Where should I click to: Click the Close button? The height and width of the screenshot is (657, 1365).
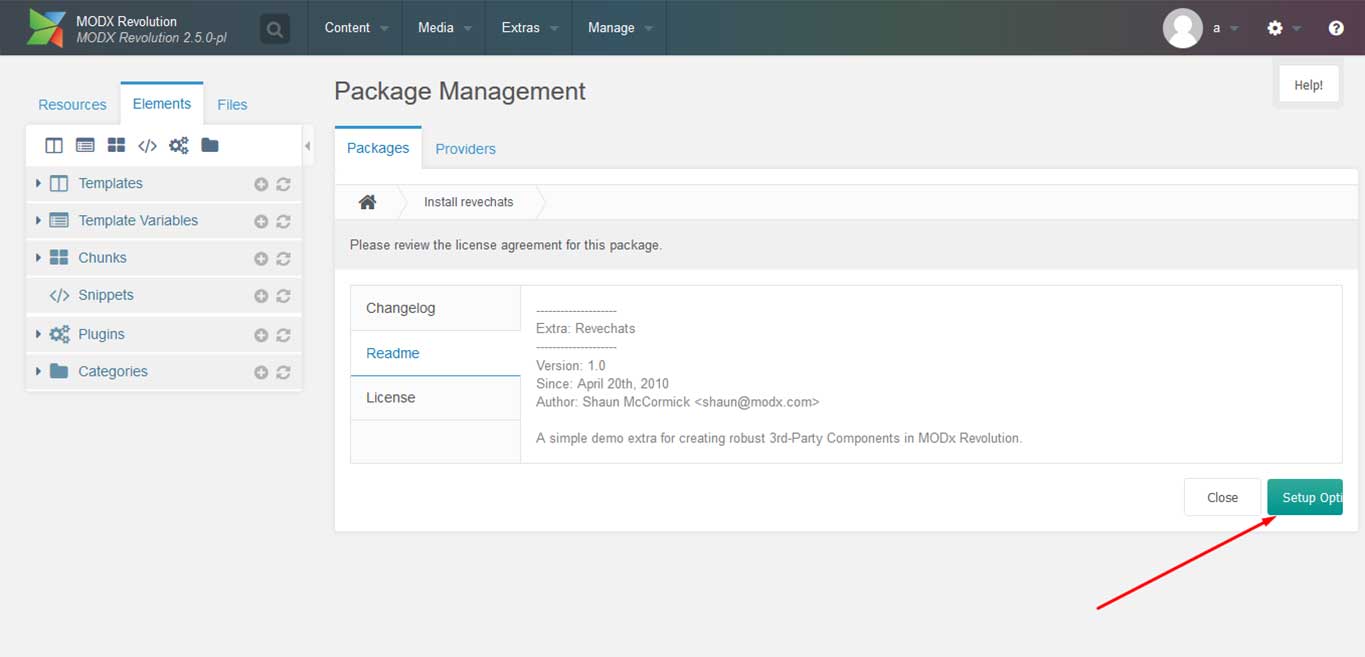(x=1222, y=498)
